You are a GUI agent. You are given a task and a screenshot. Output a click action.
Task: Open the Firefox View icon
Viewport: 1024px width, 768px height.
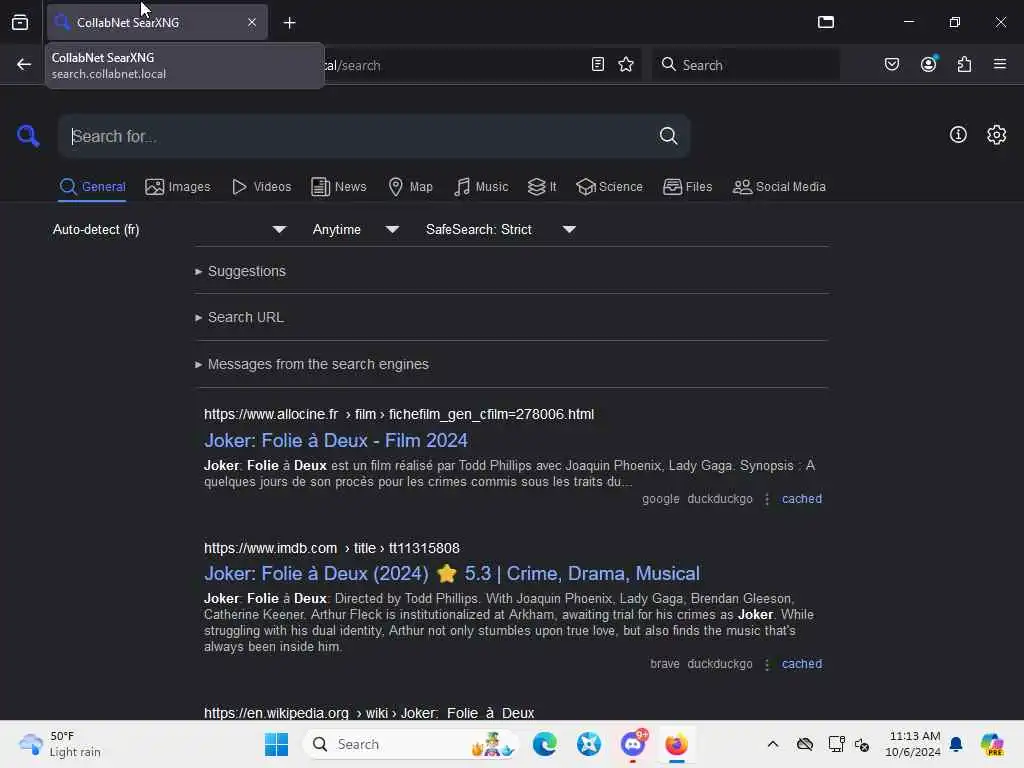[20, 23]
